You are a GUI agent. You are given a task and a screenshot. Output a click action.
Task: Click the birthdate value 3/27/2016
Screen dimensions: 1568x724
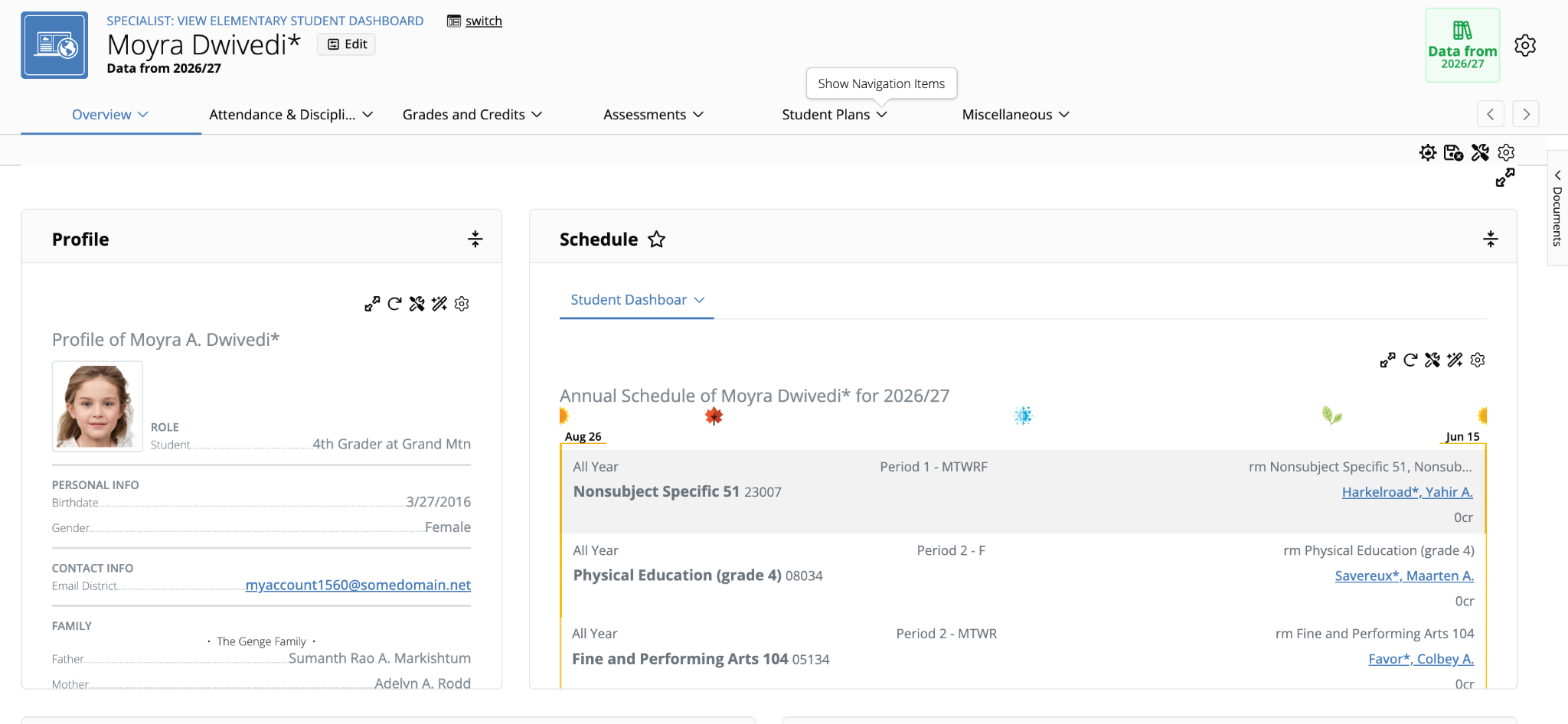439,502
